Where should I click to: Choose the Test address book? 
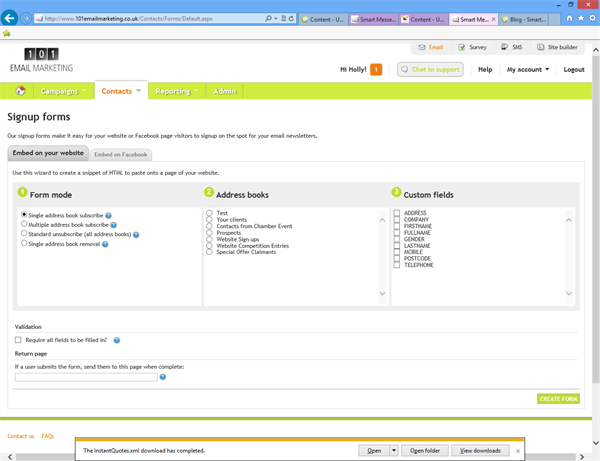(209, 213)
